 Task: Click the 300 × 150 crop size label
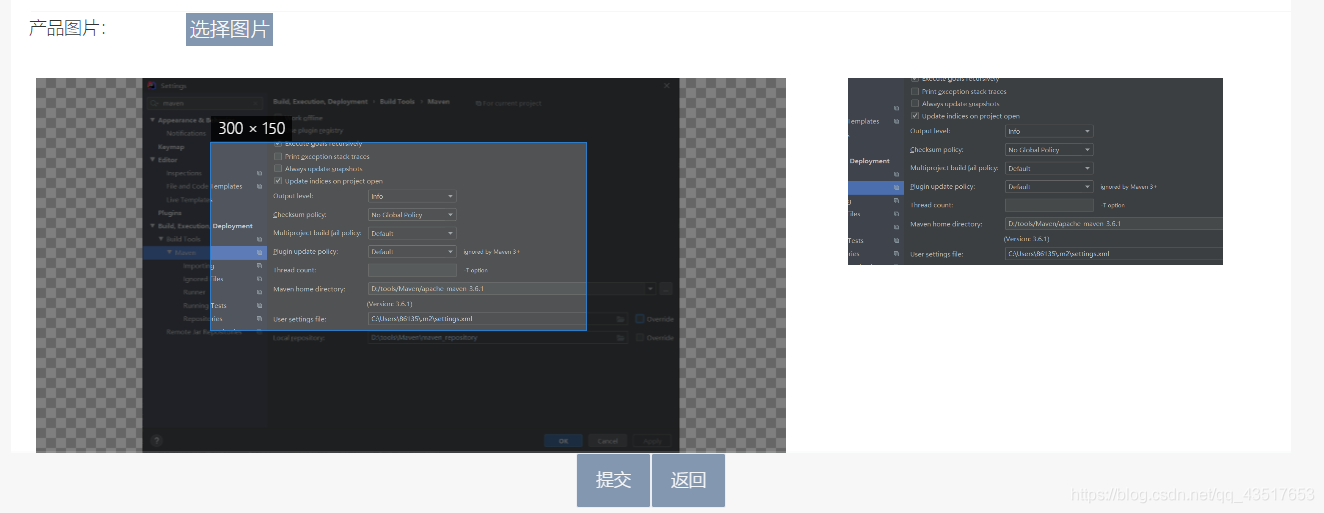[251, 128]
